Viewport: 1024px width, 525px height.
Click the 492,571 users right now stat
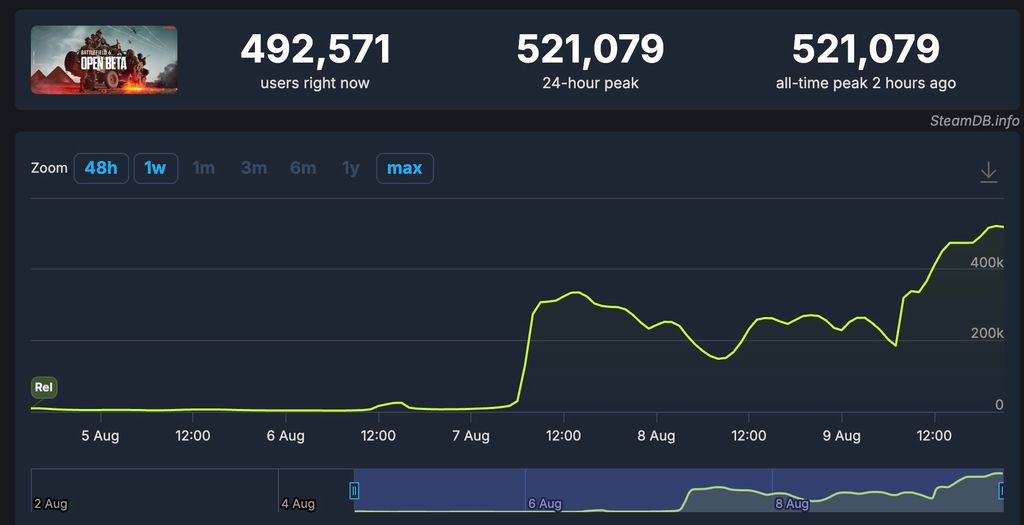pos(315,60)
